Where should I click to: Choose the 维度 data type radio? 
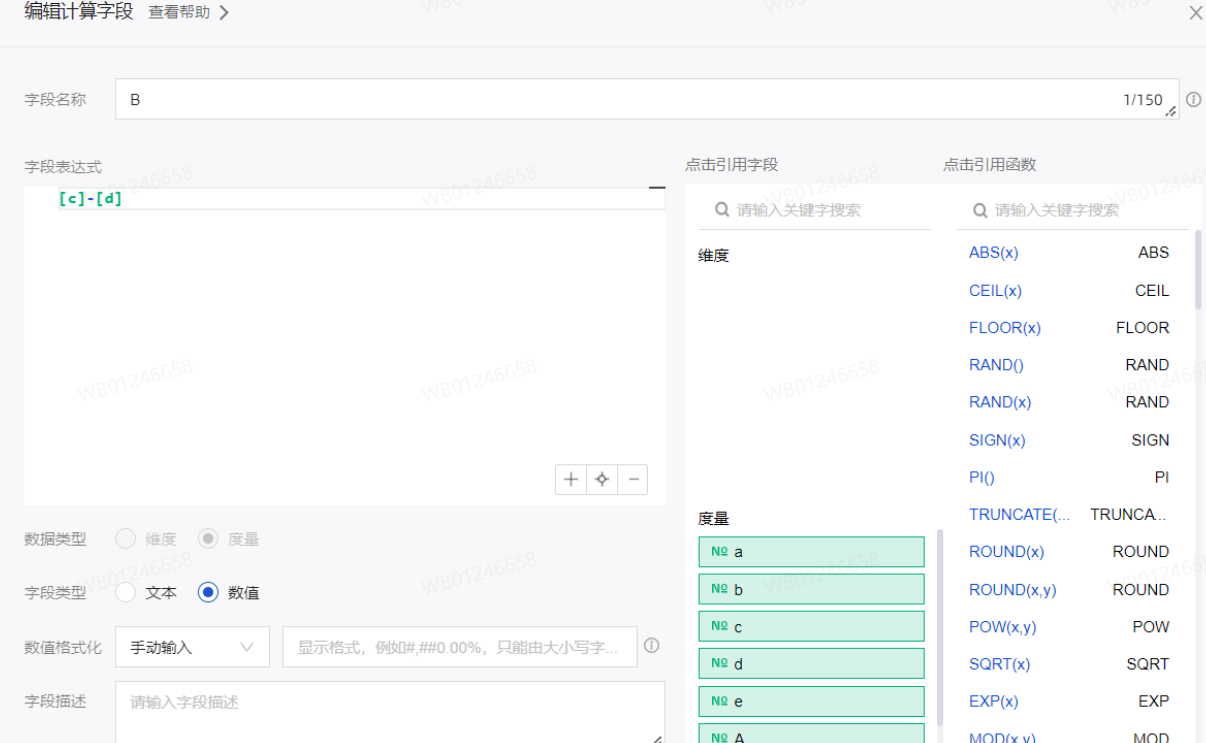tap(126, 539)
